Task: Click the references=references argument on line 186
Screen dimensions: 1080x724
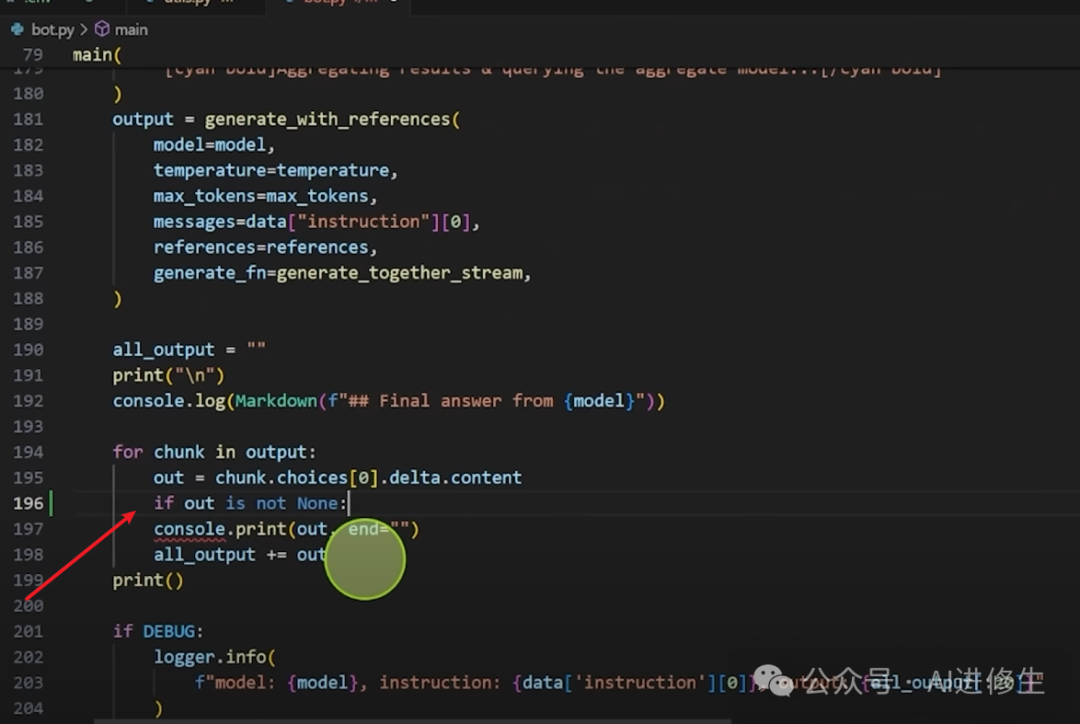Action: pyautogui.click(x=265, y=247)
